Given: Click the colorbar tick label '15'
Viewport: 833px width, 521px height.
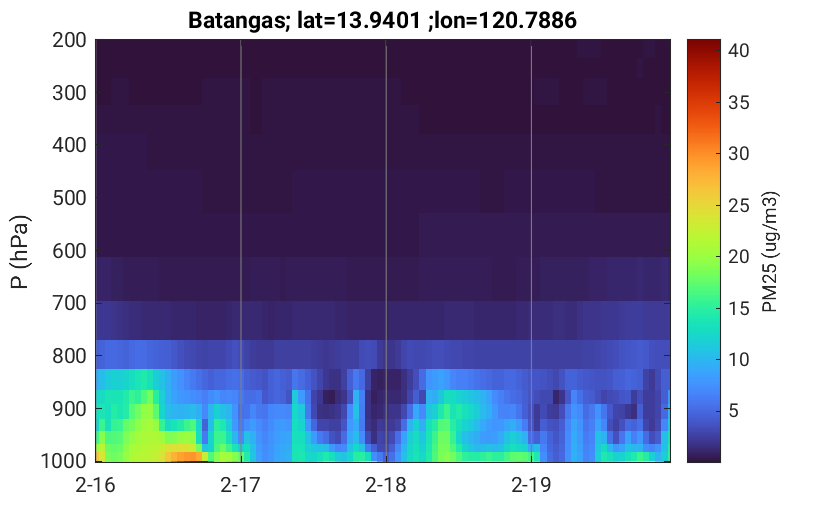Looking at the screenshot, I should (x=738, y=309).
